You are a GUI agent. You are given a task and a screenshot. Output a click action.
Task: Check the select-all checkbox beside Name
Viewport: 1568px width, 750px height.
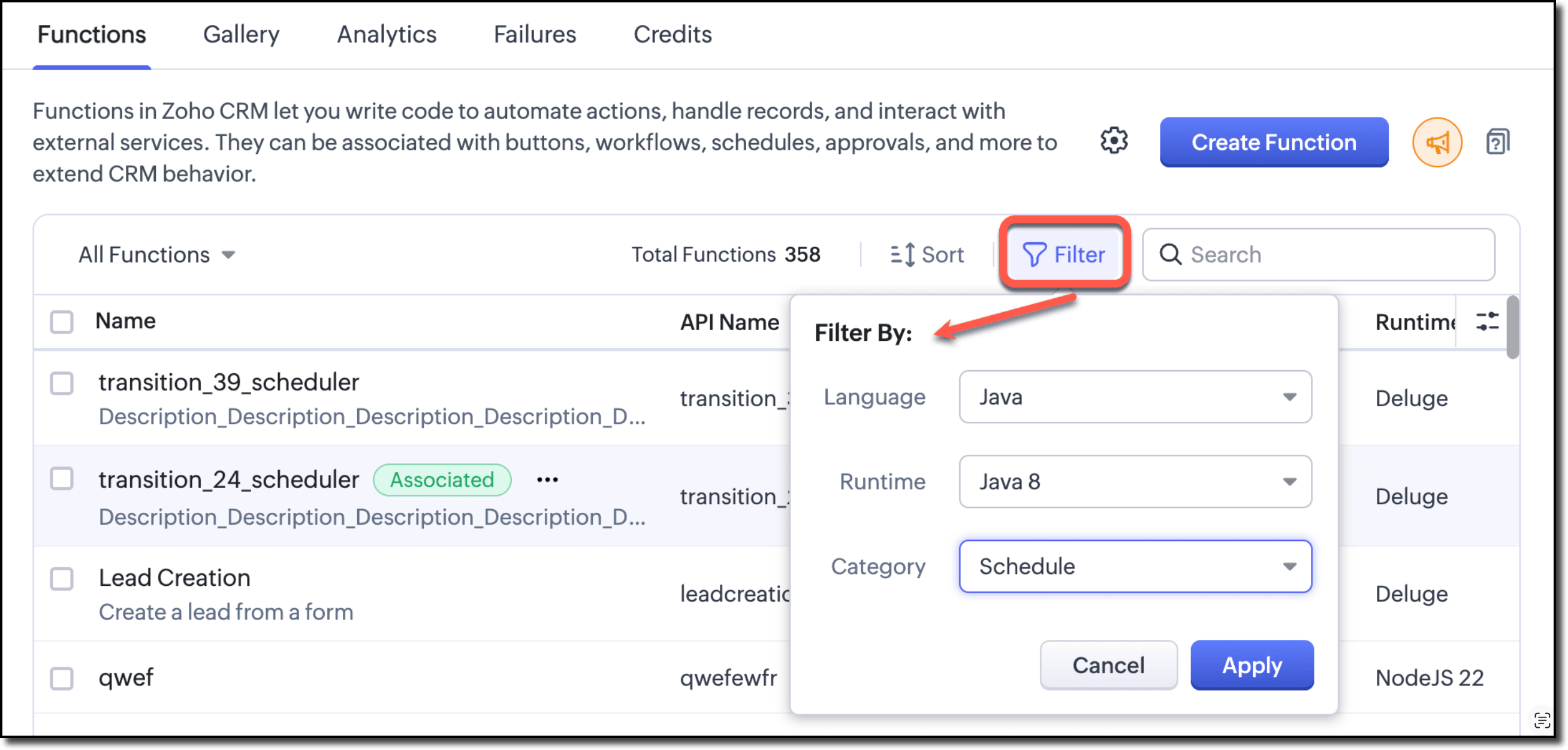62,321
